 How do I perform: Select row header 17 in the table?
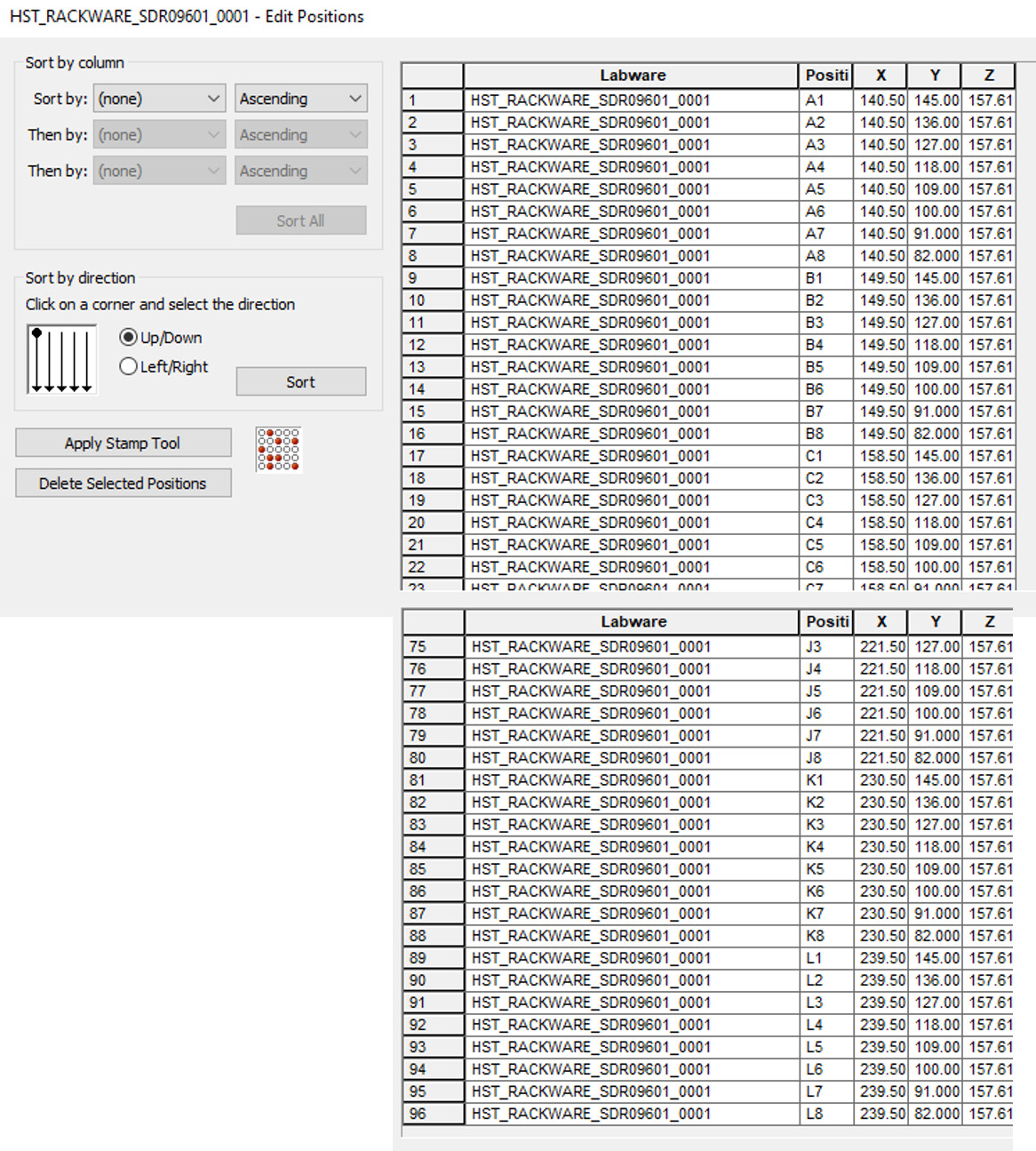[x=433, y=456]
